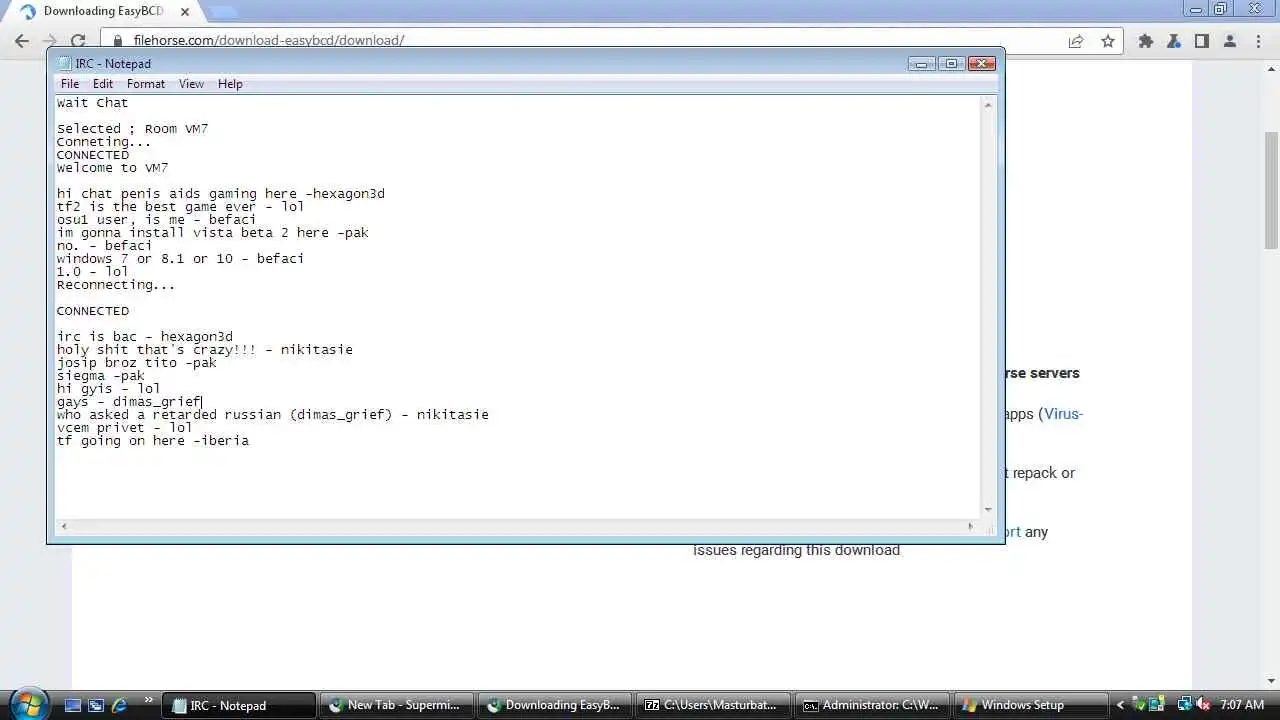1280x720 pixels.
Task: Click Switch between windows quick launch icon
Action: [96, 705]
